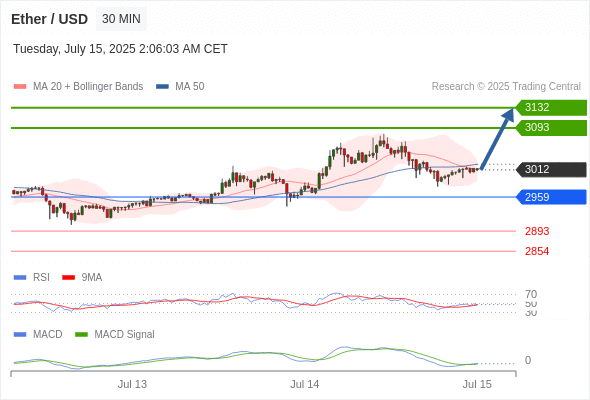The image size is (590, 400).
Task: Click the Jul 15 date axis label
Action: click(x=477, y=385)
